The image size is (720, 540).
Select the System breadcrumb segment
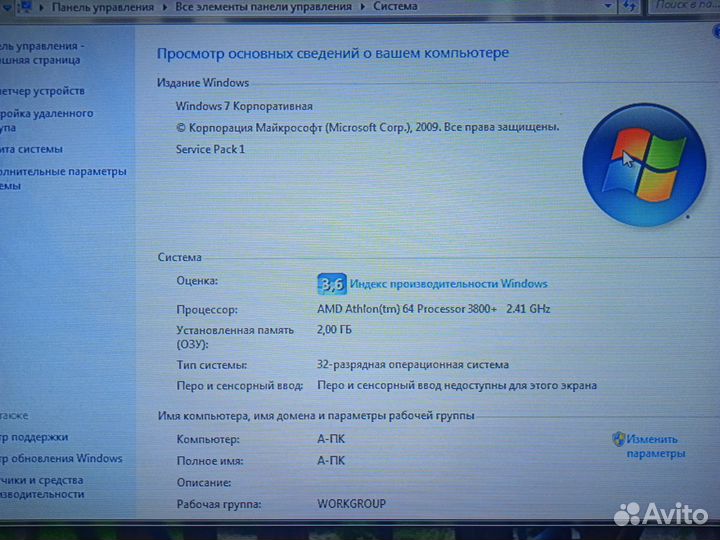(x=395, y=6)
